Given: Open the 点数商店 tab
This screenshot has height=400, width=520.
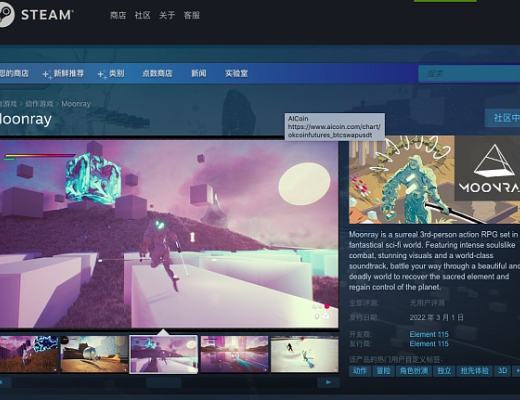Looking at the screenshot, I should click(157, 73).
